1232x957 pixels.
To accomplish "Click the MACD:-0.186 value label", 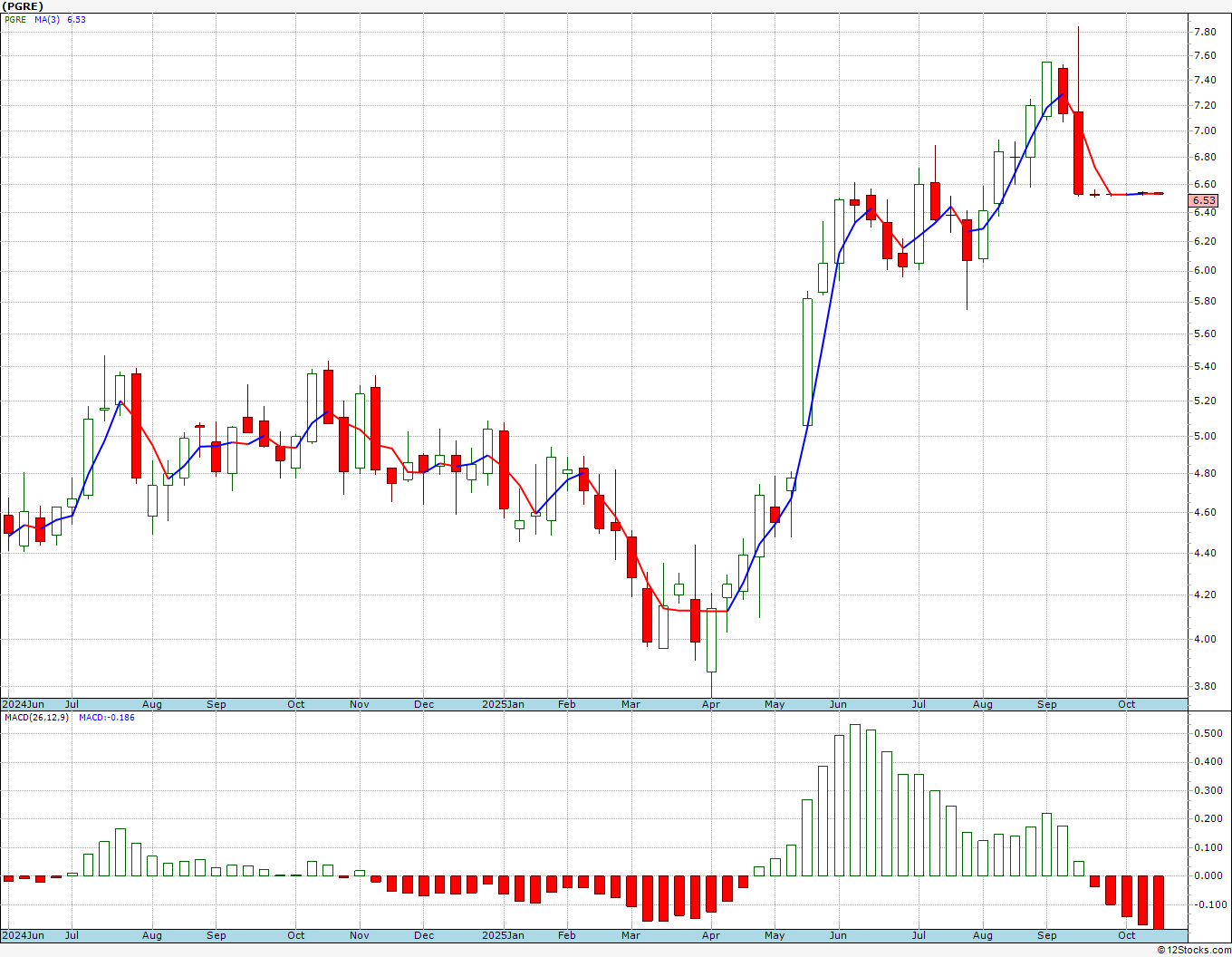I will click(x=107, y=718).
